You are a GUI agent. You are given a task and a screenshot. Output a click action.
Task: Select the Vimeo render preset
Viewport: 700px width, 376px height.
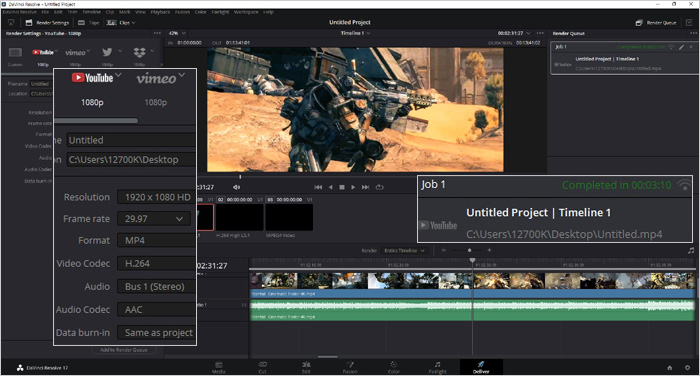[75, 52]
